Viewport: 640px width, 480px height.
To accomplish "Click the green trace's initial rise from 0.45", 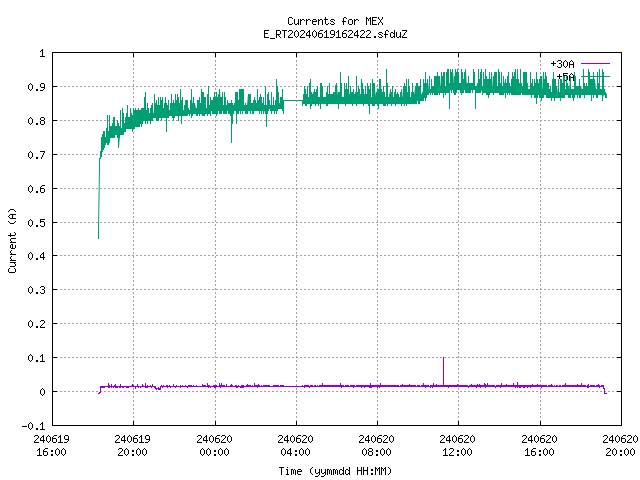I will pos(99,198).
